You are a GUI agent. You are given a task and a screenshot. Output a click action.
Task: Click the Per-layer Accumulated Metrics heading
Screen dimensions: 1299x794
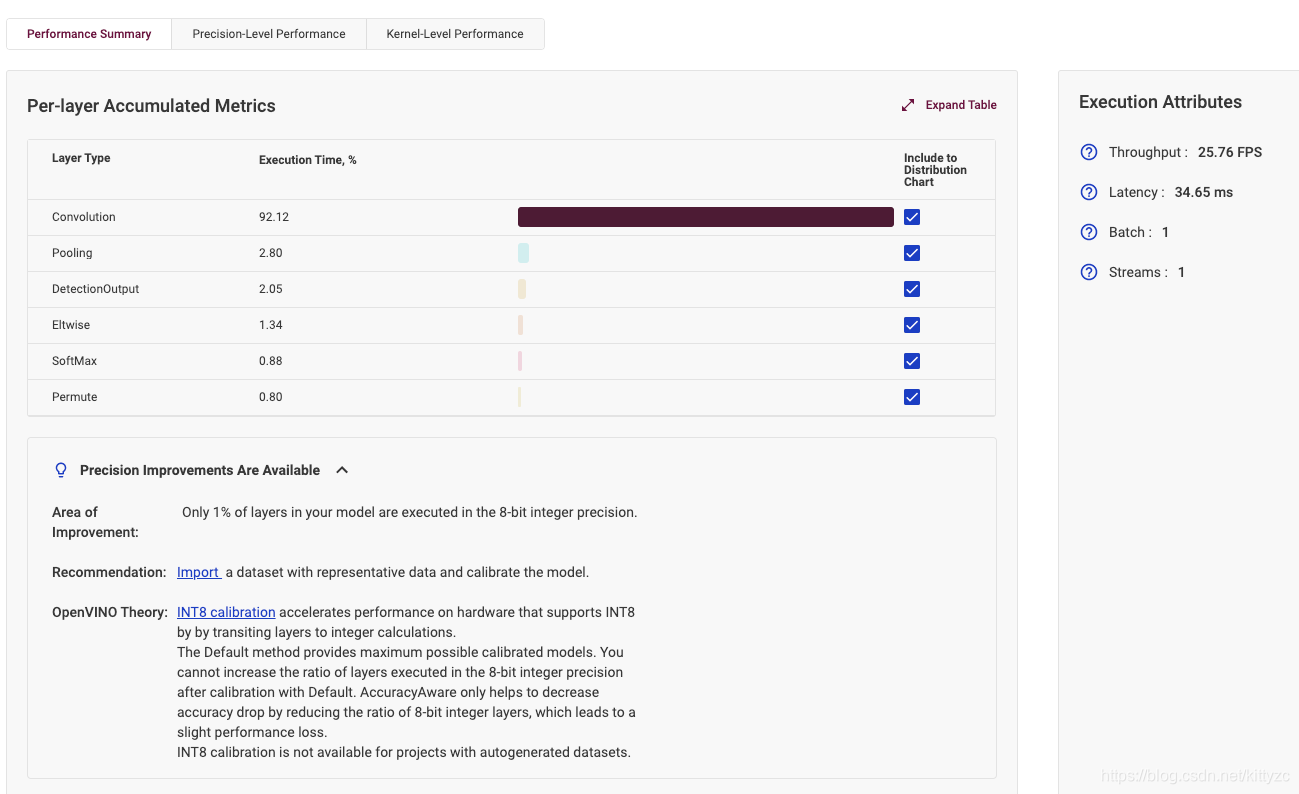click(151, 106)
